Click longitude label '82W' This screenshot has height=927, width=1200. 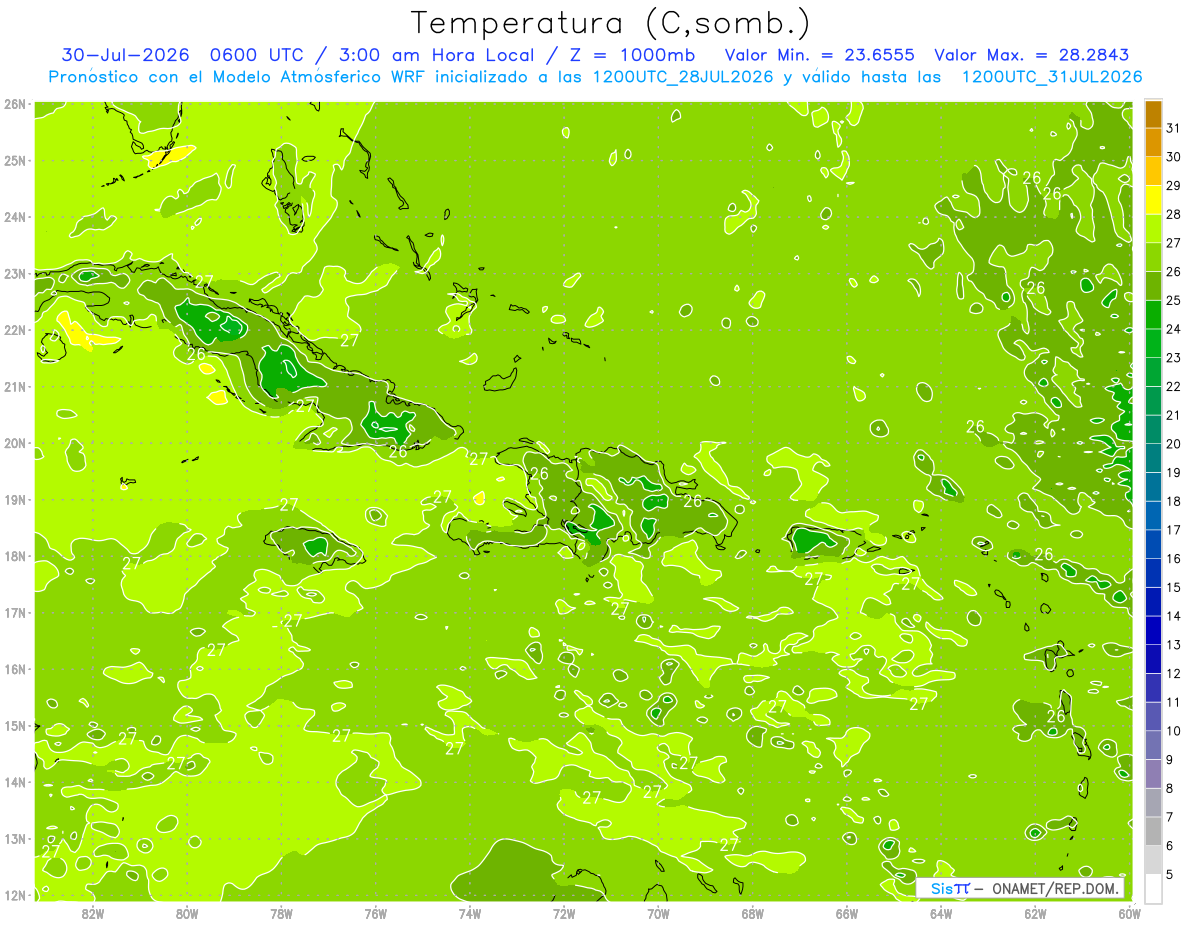click(x=93, y=913)
